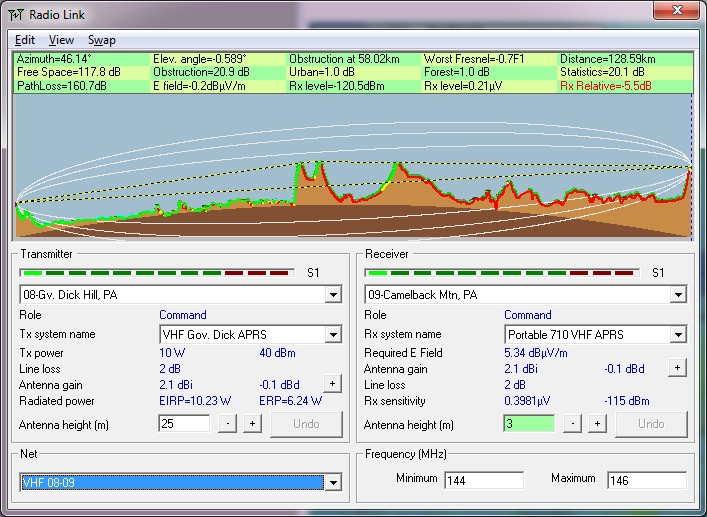Decrease receiver antenna height with minus

click(x=573, y=424)
